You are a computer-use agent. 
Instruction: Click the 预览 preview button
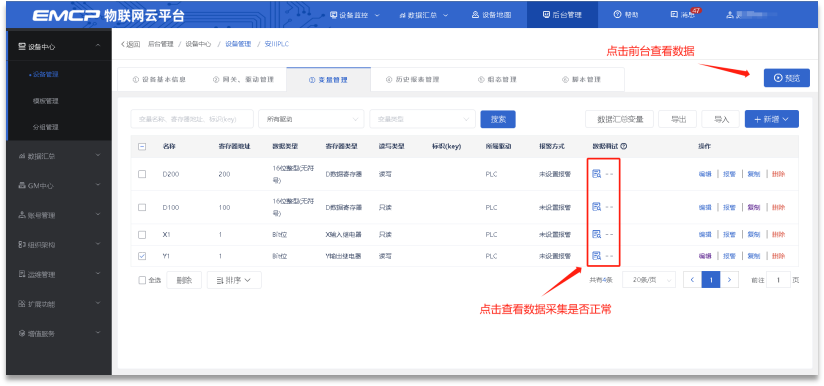[x=787, y=78]
